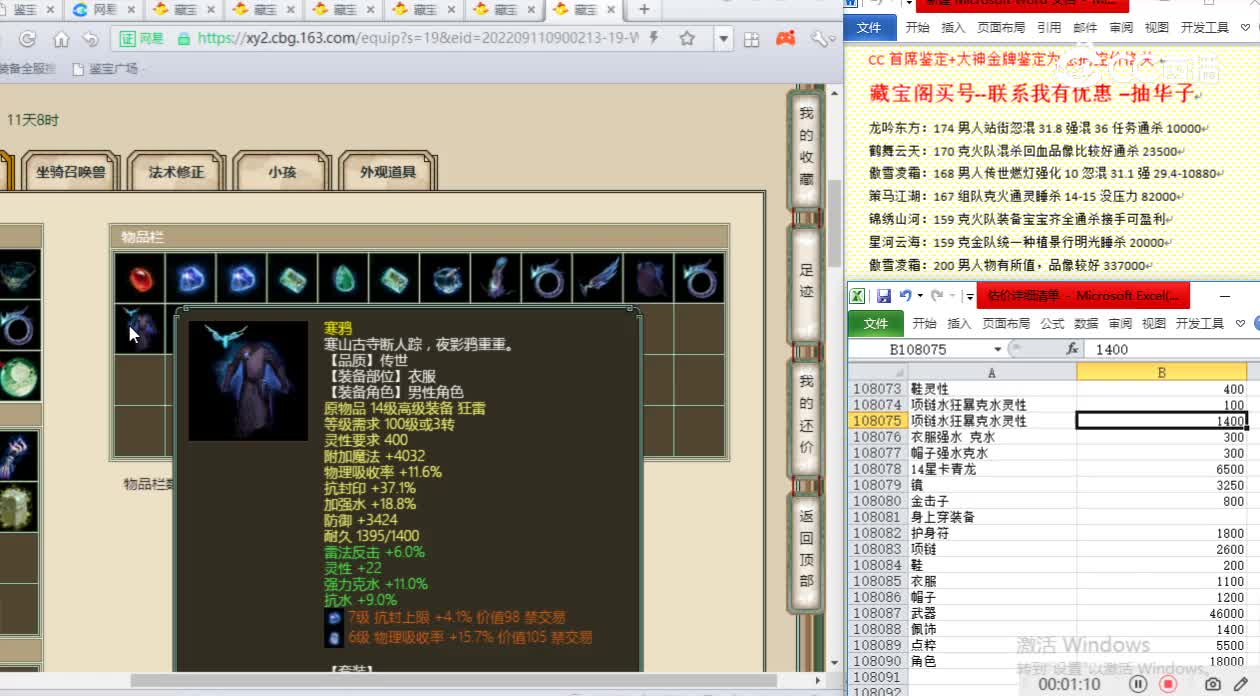
Task: Click the cell with text 点粹
Action: (x=992, y=645)
